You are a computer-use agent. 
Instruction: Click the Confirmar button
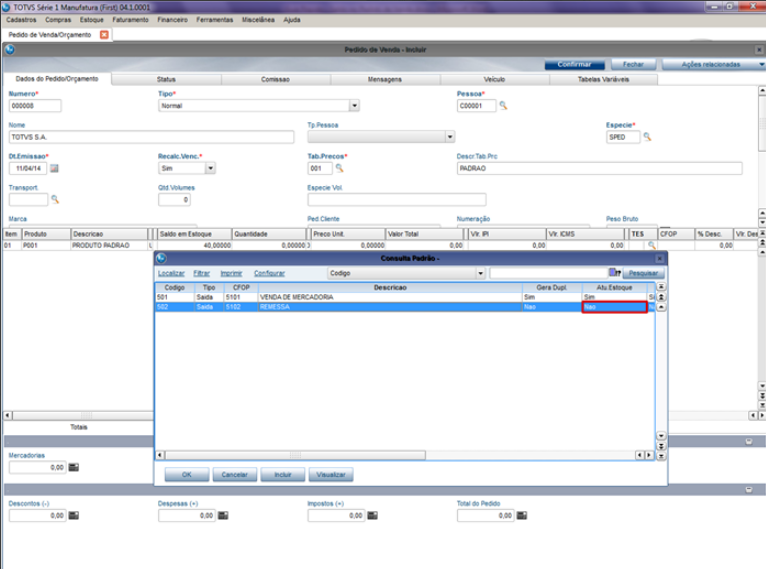574,64
